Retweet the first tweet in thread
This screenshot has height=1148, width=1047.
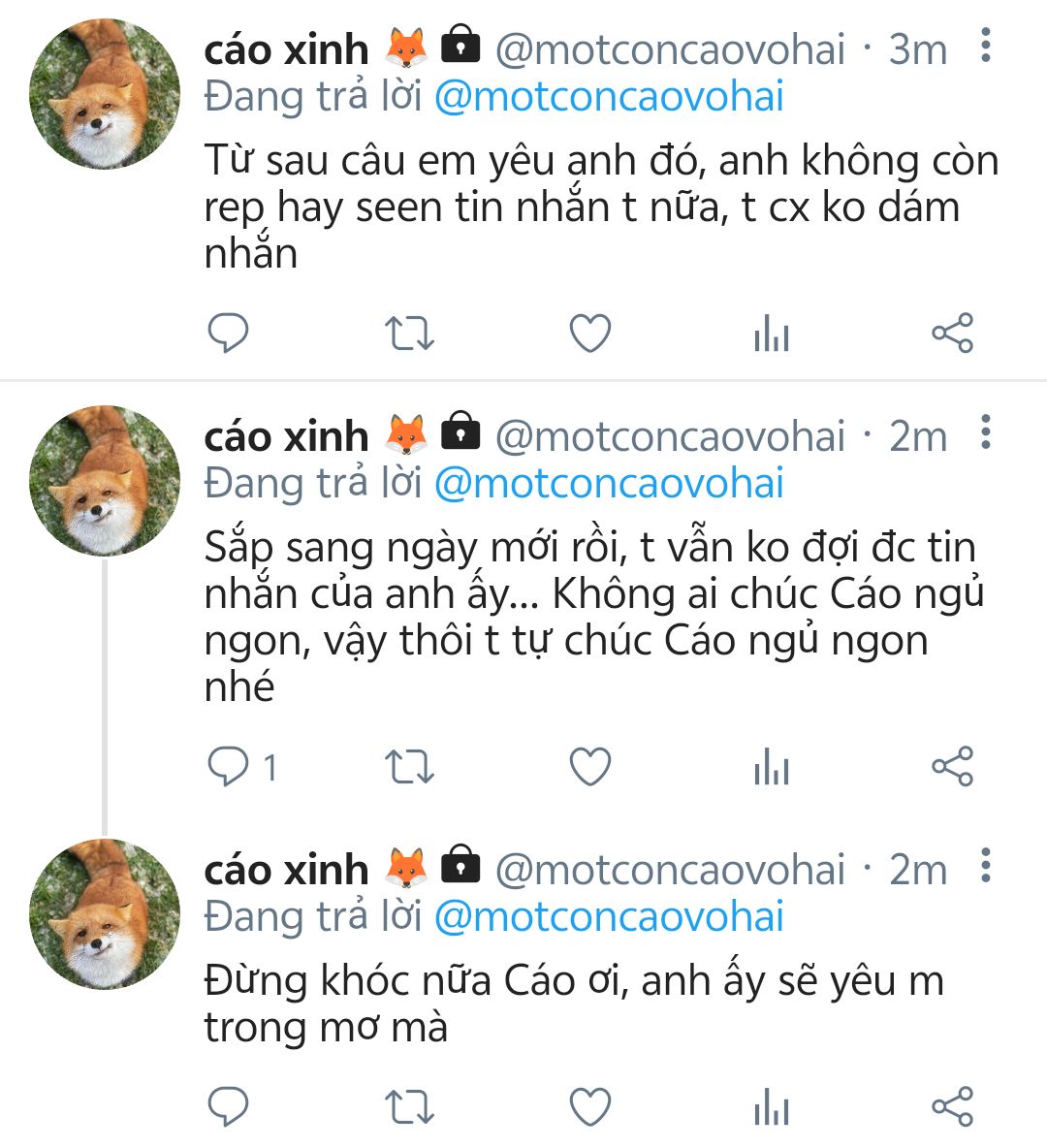click(x=409, y=334)
